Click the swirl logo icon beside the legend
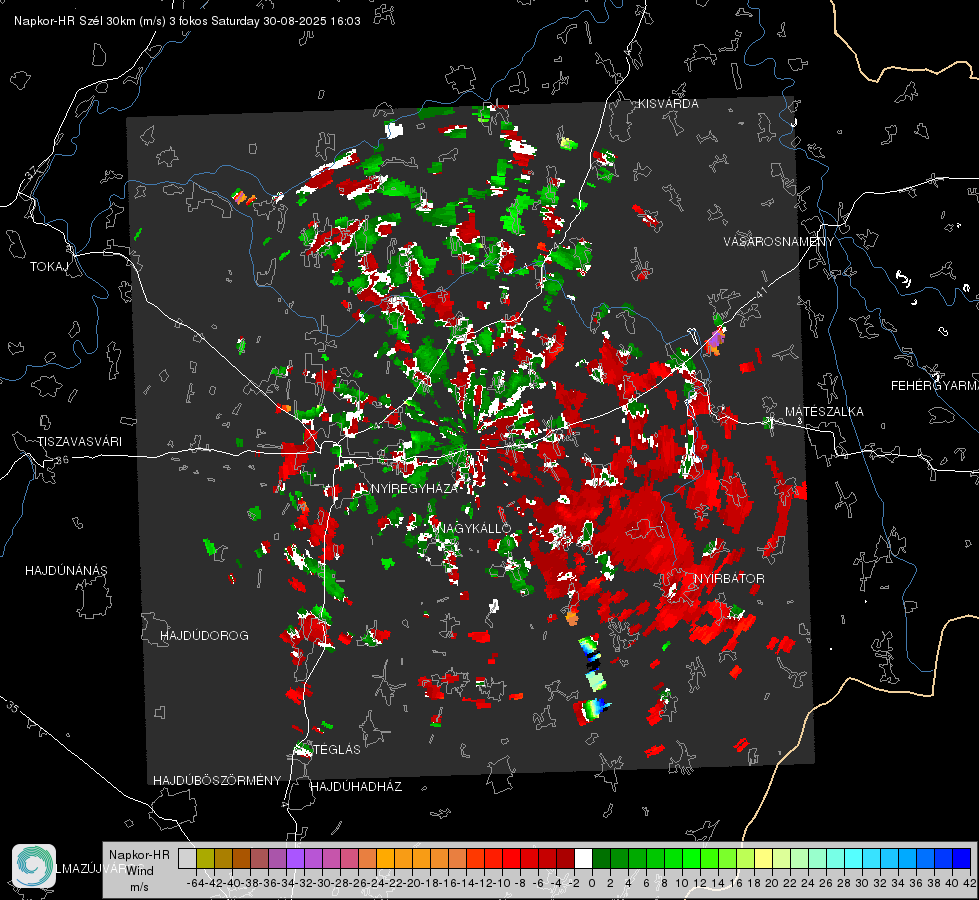Image resolution: width=979 pixels, height=900 pixels. (x=34, y=866)
